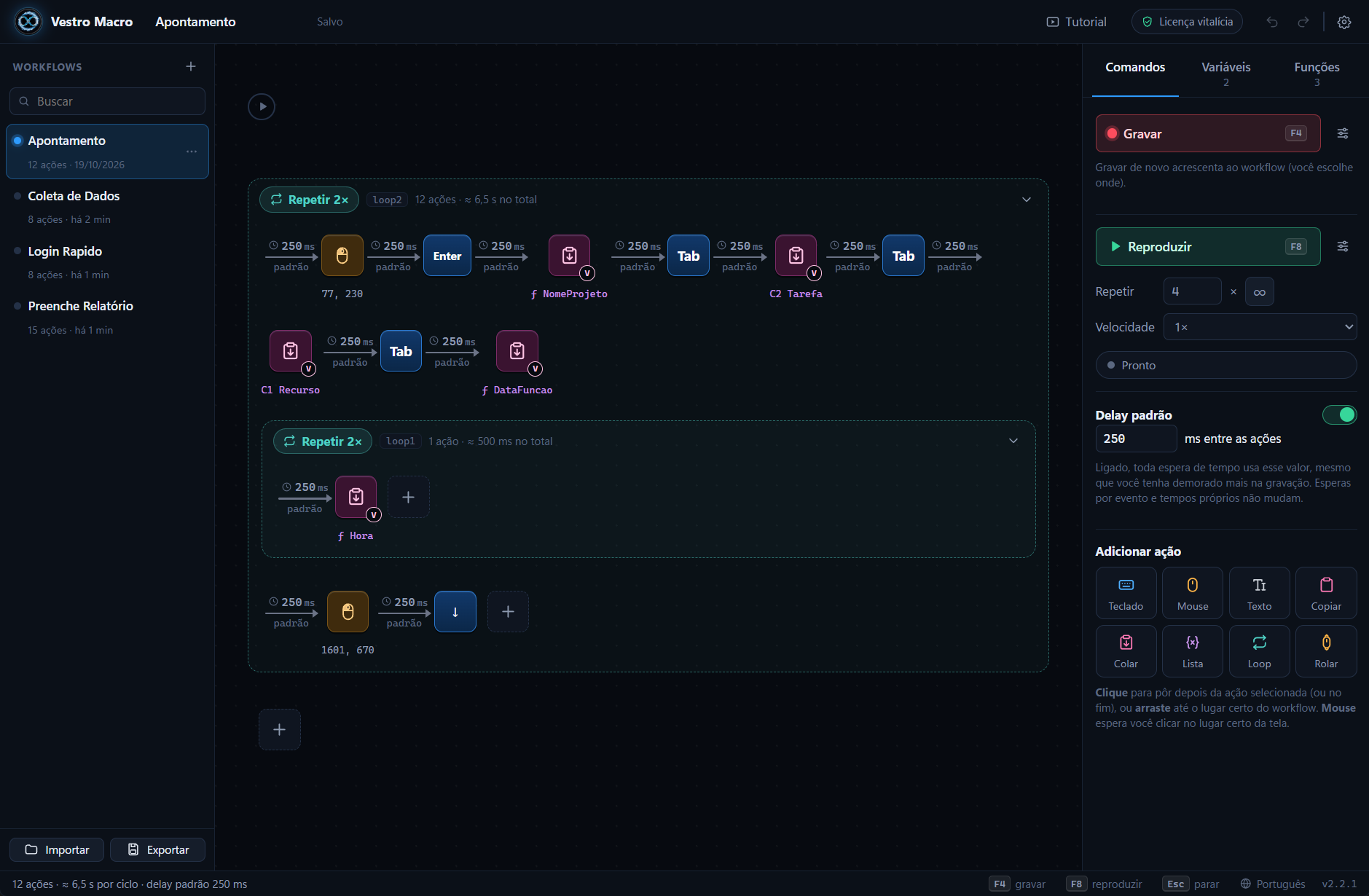Viewport: 1369px width, 896px height.
Task: Select the DataFuncao paste action
Action: 517,351
